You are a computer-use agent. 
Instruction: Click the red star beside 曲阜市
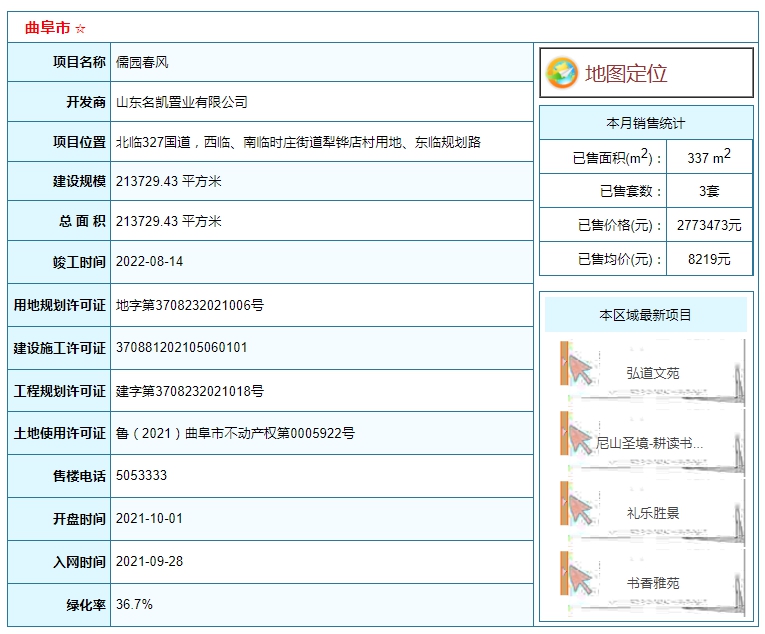click(81, 29)
